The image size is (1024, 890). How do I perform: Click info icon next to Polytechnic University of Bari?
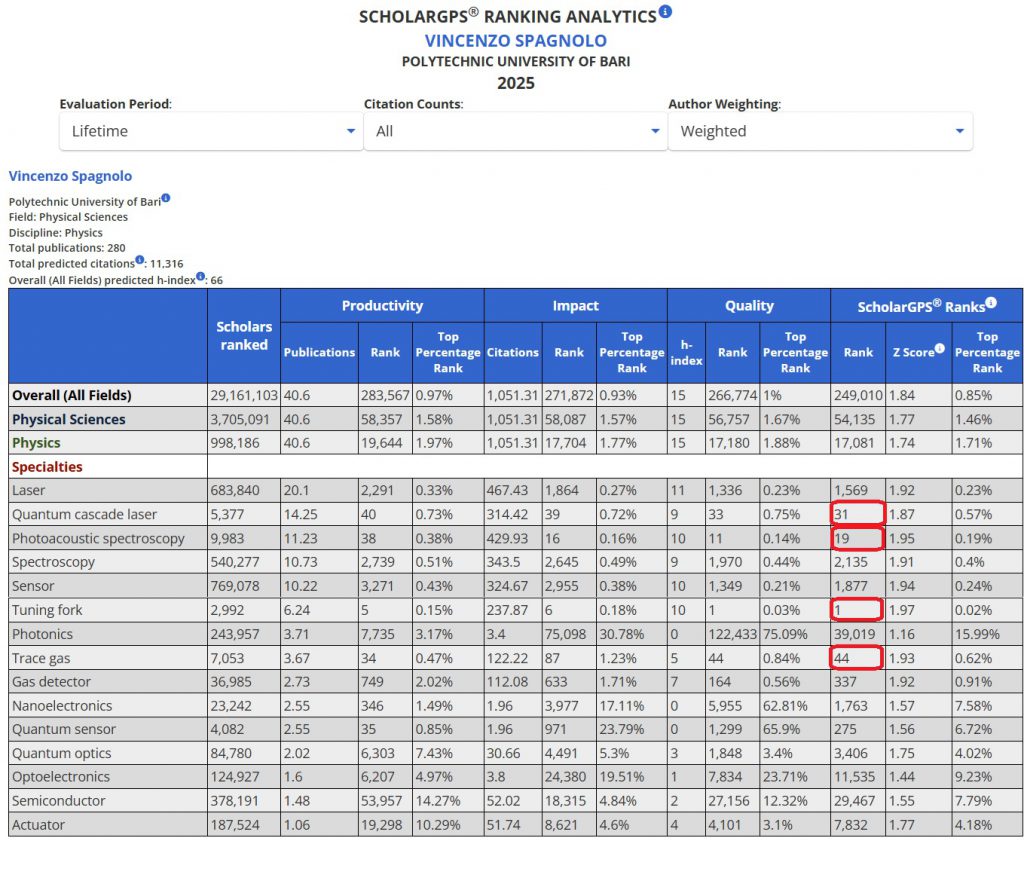point(166,198)
